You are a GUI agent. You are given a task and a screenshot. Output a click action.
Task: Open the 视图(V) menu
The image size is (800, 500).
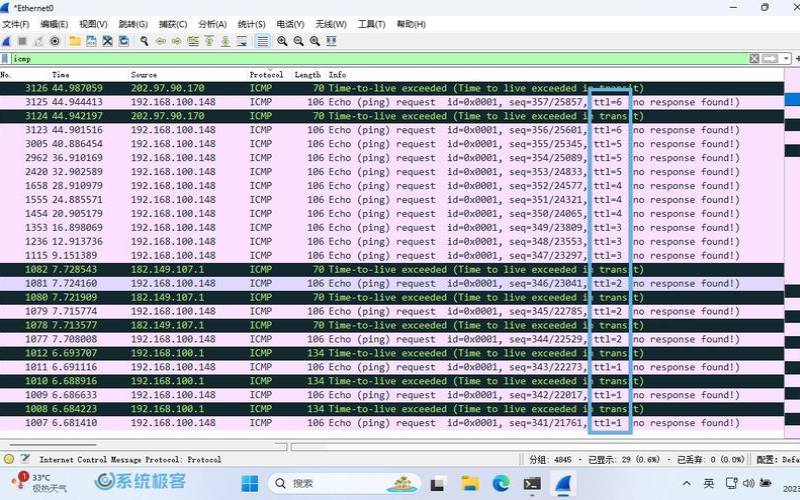[x=93, y=24]
